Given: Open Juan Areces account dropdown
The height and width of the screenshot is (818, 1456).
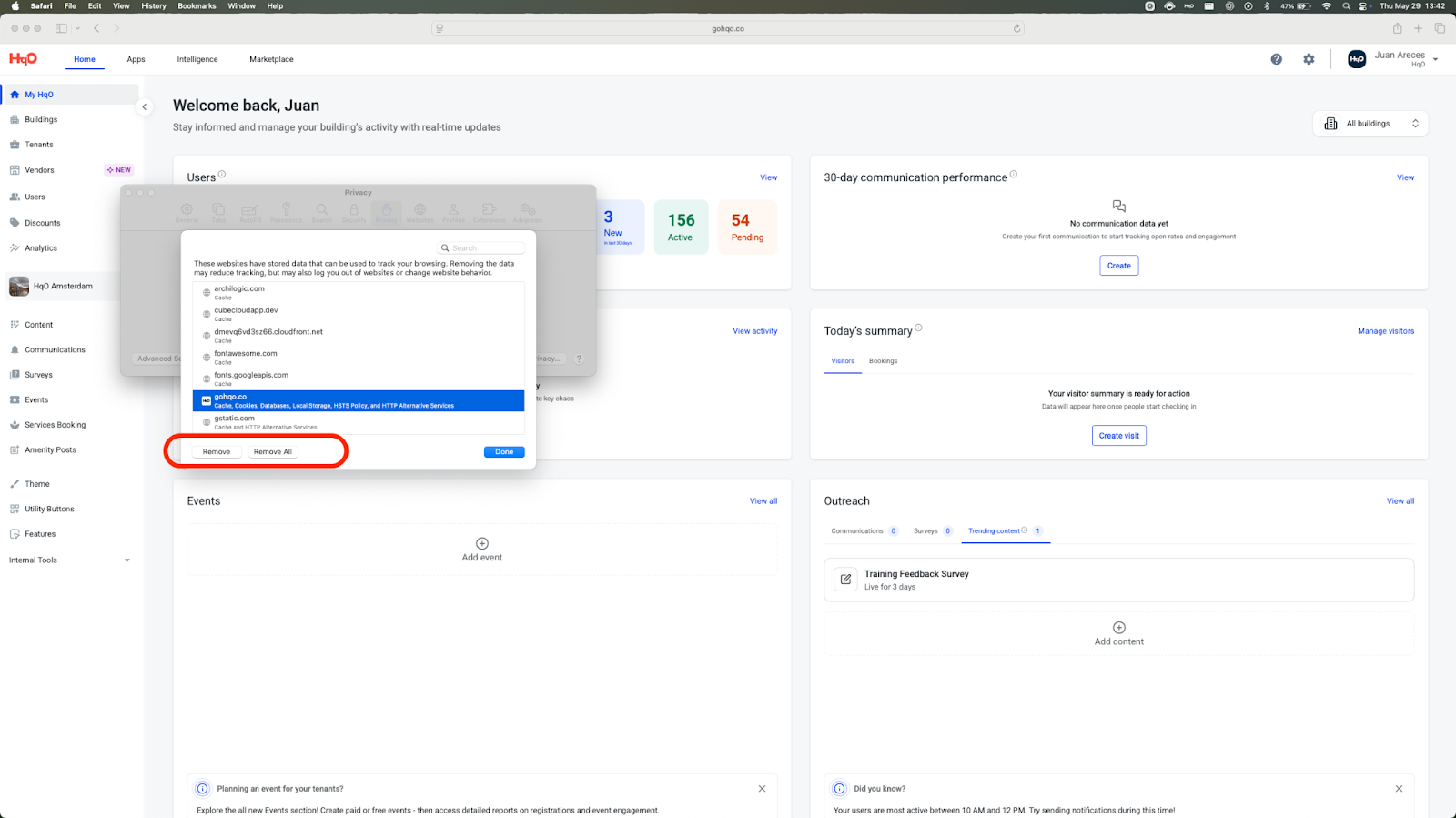Looking at the screenshot, I should 1435,59.
